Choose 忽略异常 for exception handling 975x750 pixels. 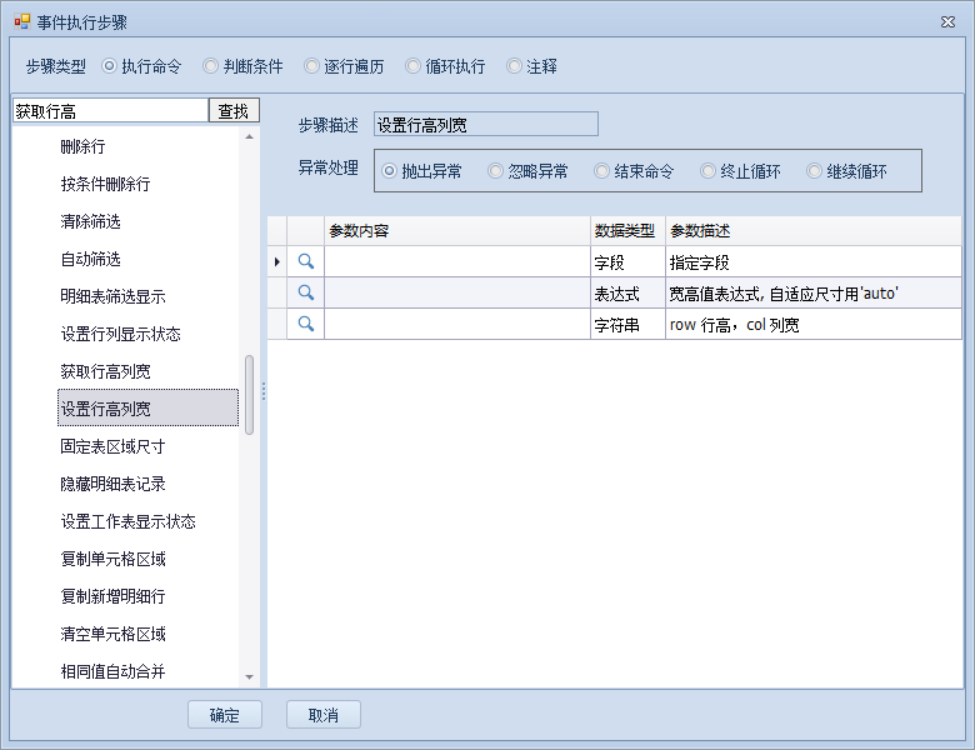click(495, 171)
